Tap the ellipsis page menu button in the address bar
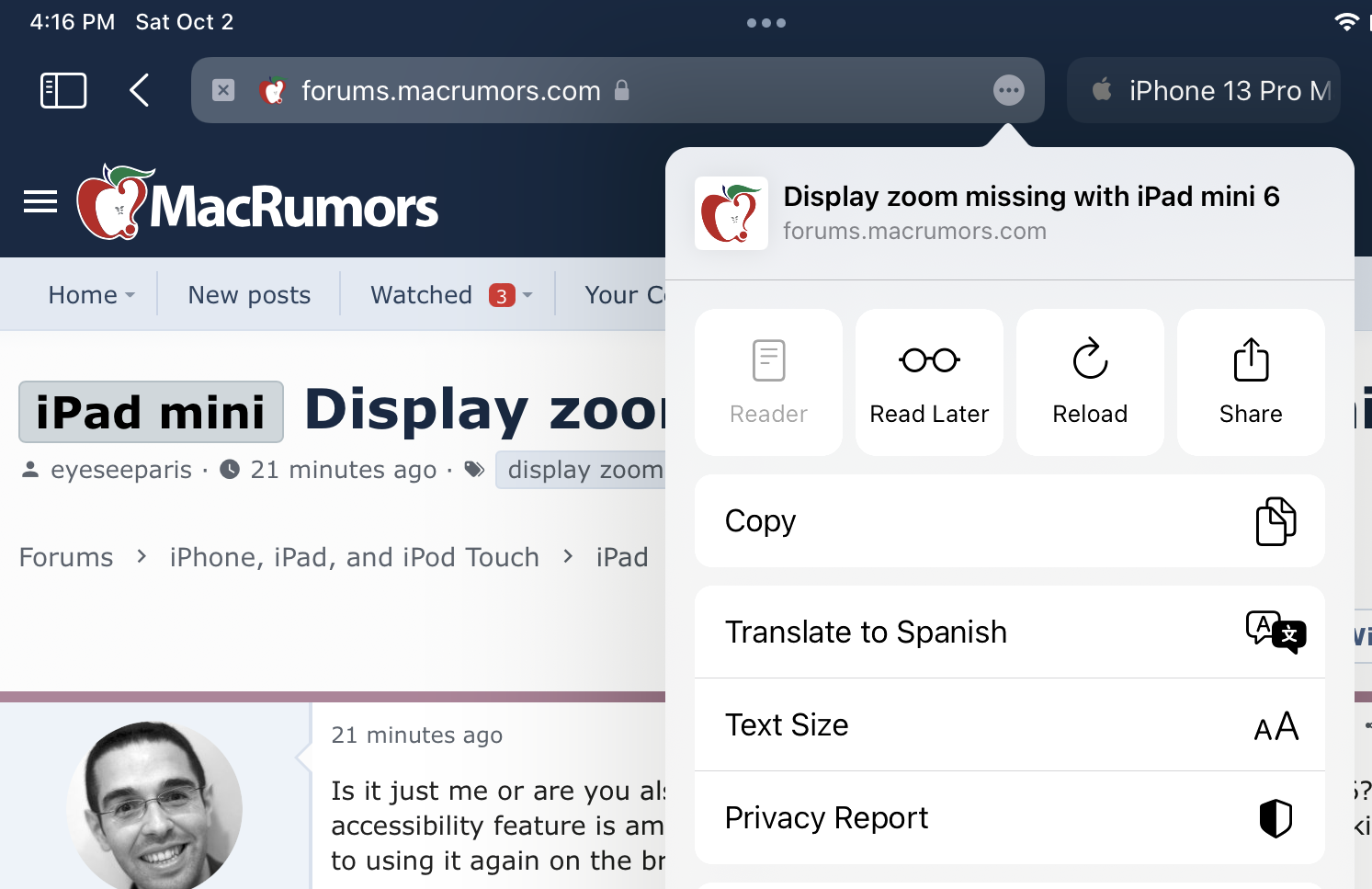Screen dimensions: 1372x889 1009,90
